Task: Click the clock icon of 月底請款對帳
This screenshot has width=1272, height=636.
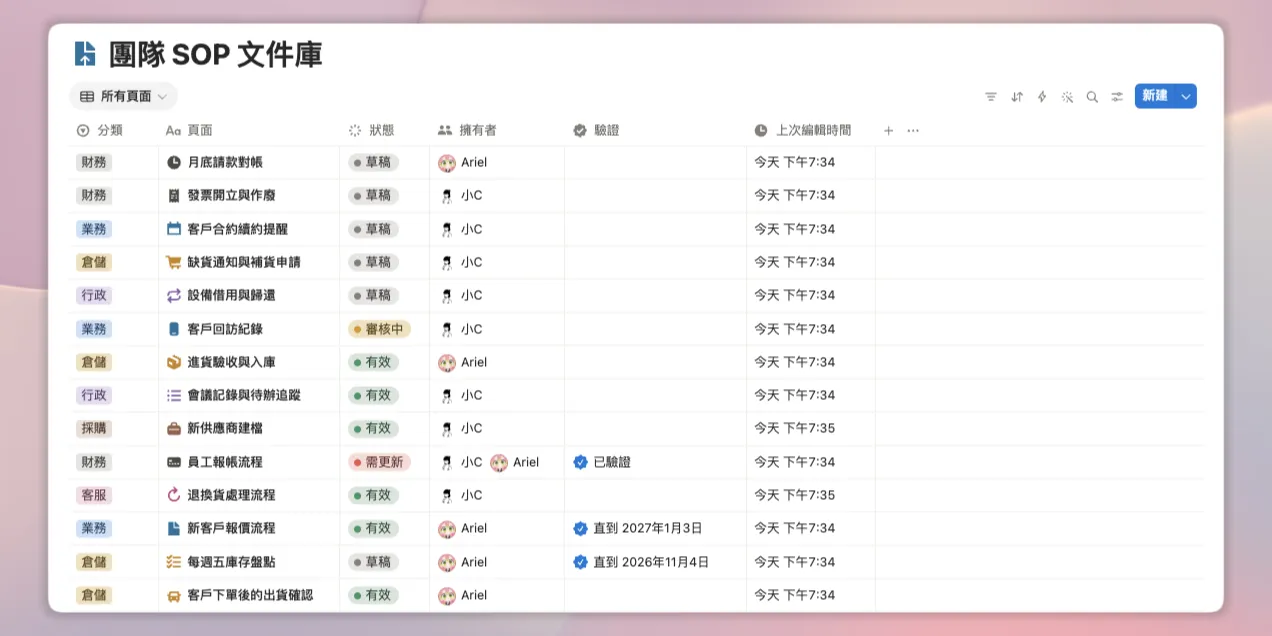Action: pyautogui.click(x=174, y=162)
